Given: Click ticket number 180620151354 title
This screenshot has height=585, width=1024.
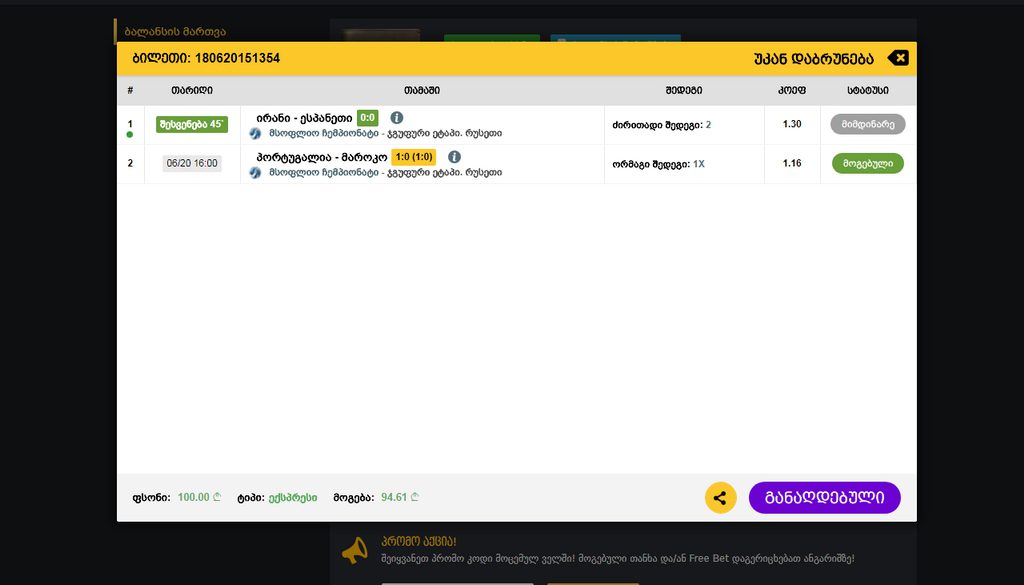Looking at the screenshot, I should [x=206, y=58].
